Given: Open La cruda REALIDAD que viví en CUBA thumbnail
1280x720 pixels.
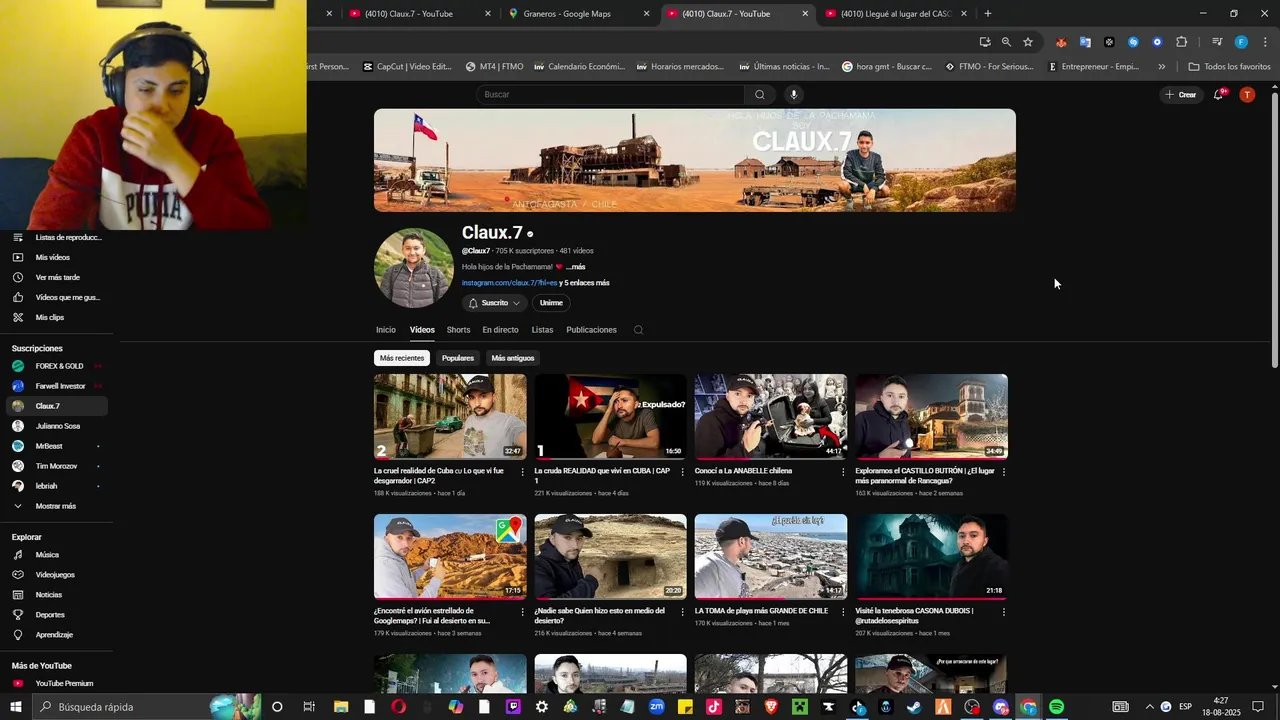Looking at the screenshot, I should pos(610,417).
